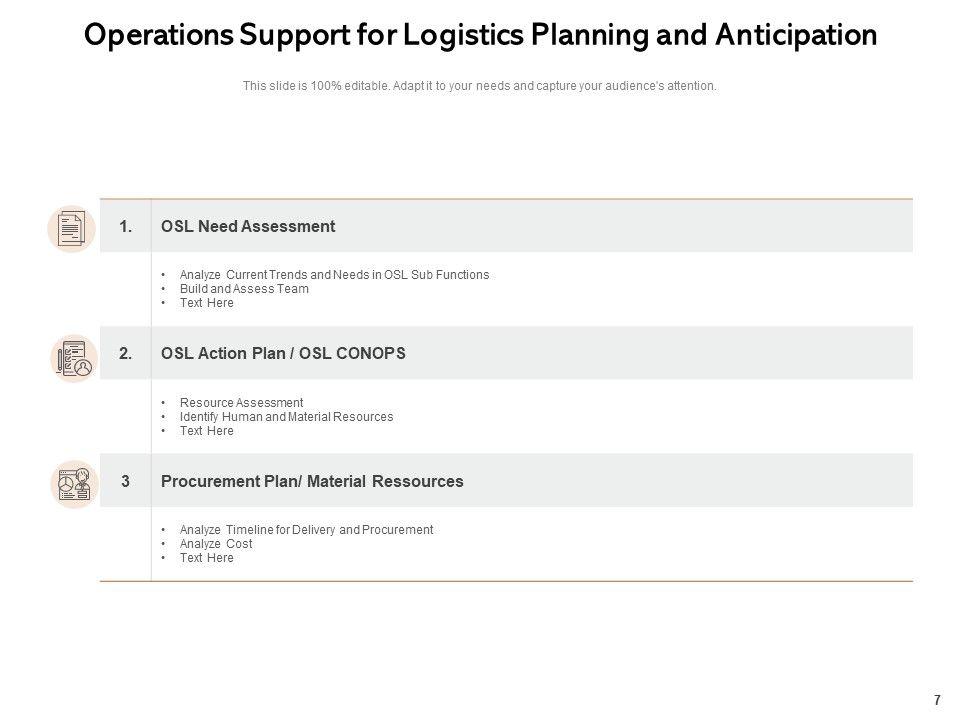Click 'Analyze Current Trends and Needs' bullet
The width and height of the screenshot is (960, 720).
click(334, 275)
